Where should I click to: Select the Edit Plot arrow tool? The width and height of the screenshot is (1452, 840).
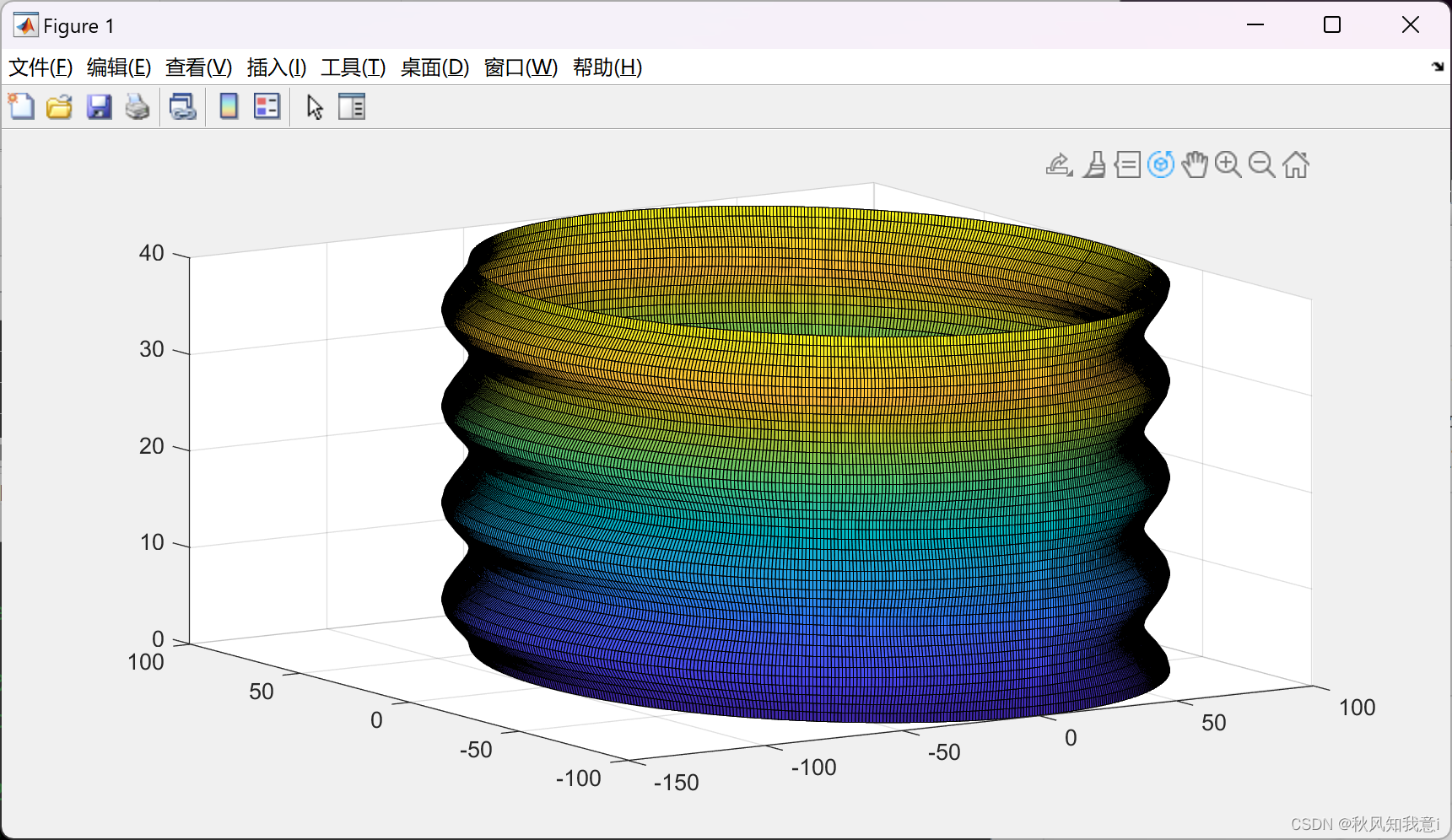click(x=315, y=107)
